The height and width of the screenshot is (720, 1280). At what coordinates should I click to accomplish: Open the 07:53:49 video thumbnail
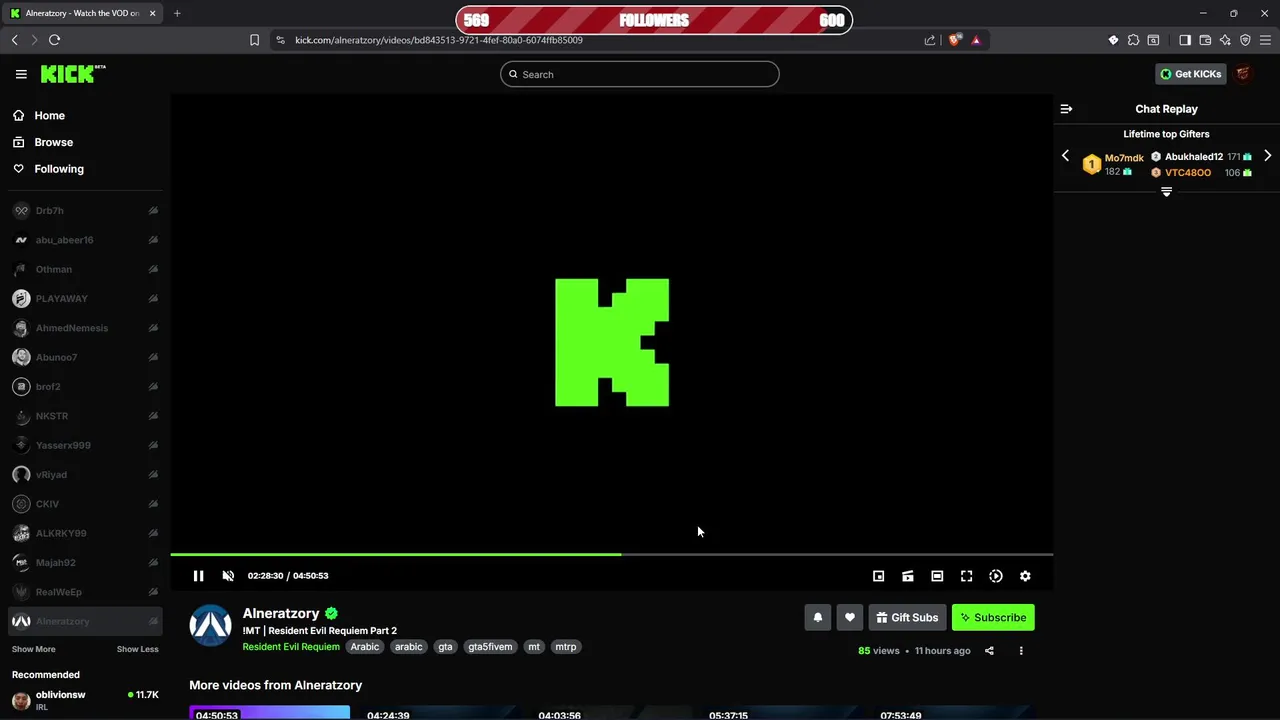coord(954,713)
